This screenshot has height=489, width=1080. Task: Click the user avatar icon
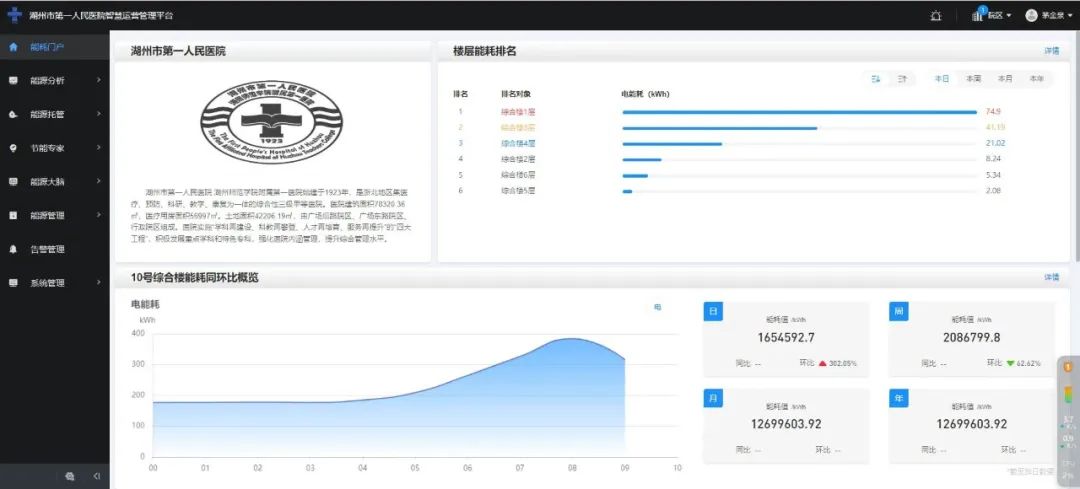click(1031, 15)
